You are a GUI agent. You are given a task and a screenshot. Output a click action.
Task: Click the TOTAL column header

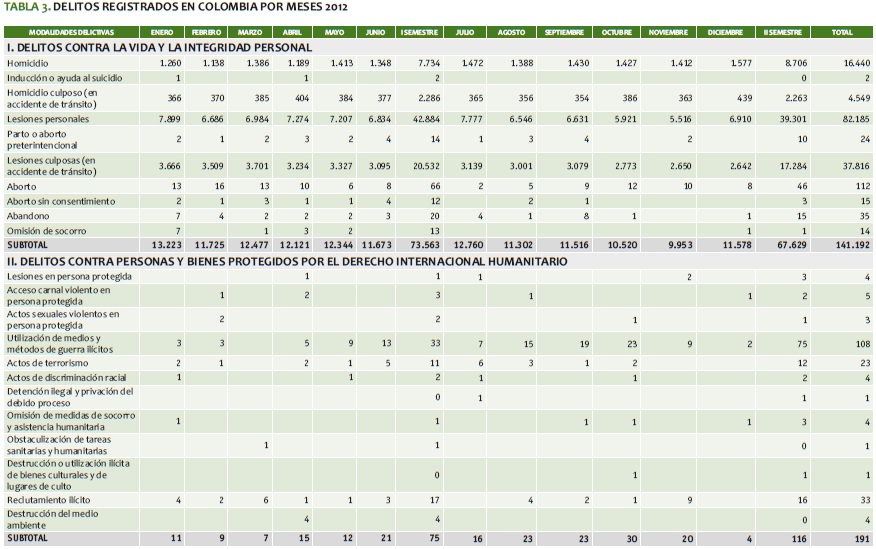click(x=842, y=32)
